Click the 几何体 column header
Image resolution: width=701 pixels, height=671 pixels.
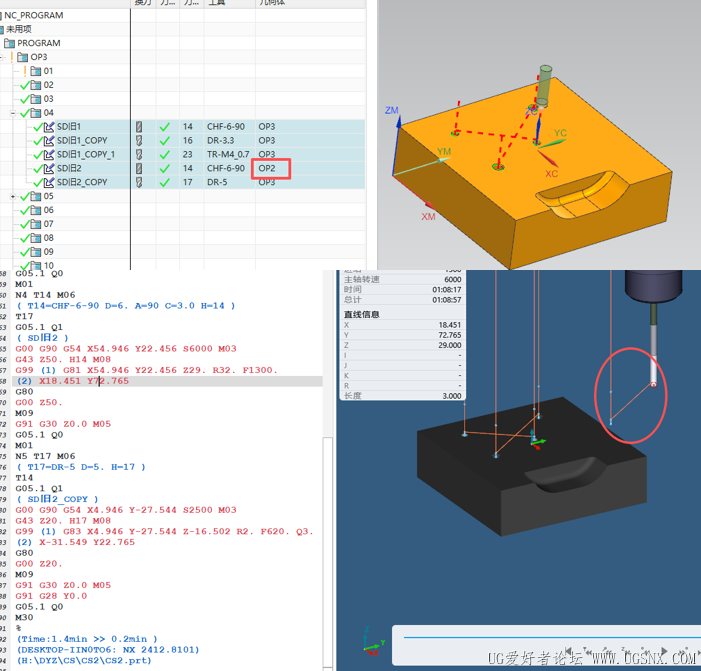271,4
